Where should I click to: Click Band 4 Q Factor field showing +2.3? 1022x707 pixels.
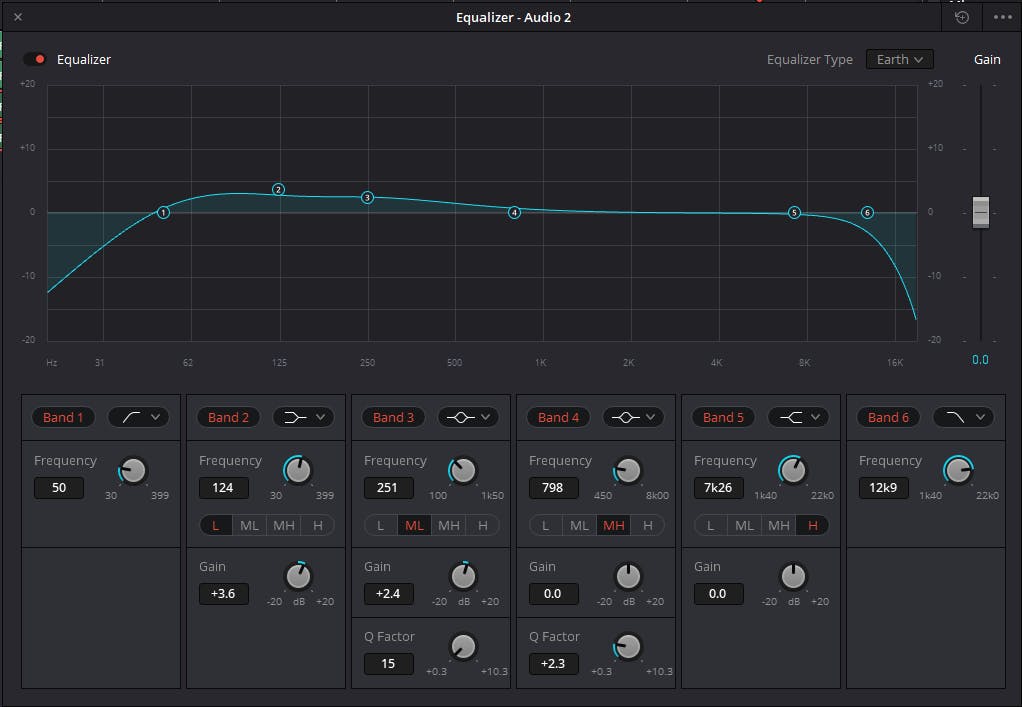(553, 663)
